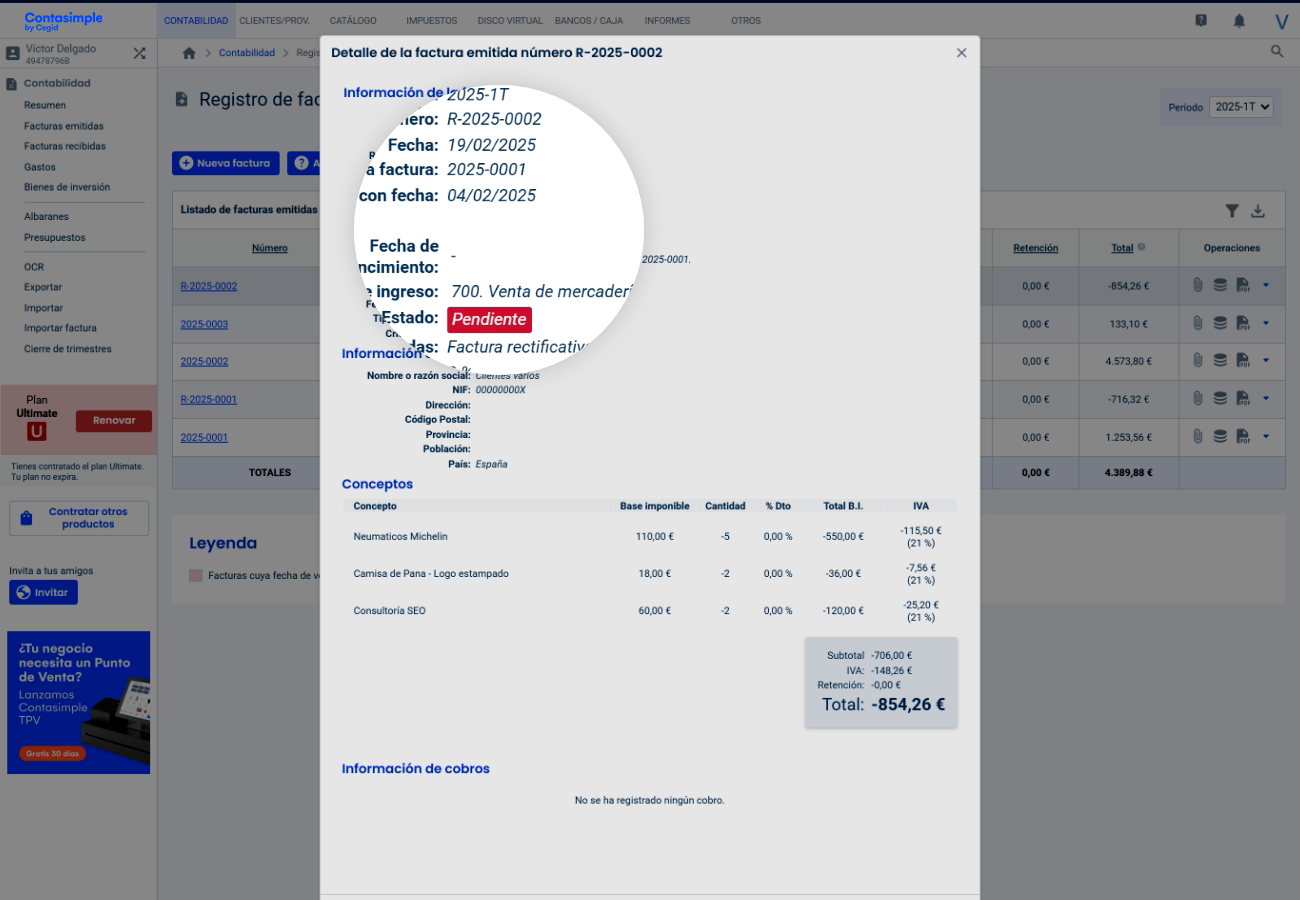This screenshot has width=1300, height=900.
Task: Click Contabilidad in the breadcrumb
Action: [x=247, y=53]
